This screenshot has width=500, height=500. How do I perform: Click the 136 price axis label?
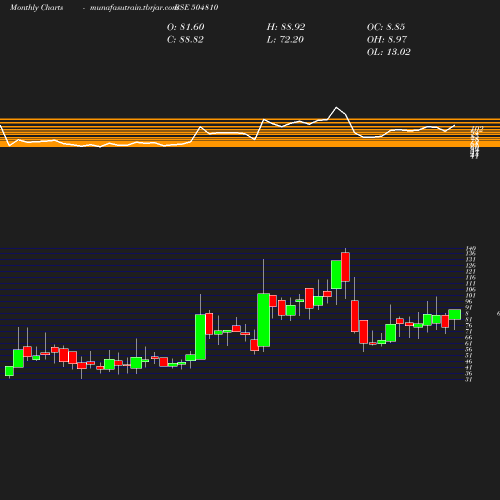pos(470,254)
